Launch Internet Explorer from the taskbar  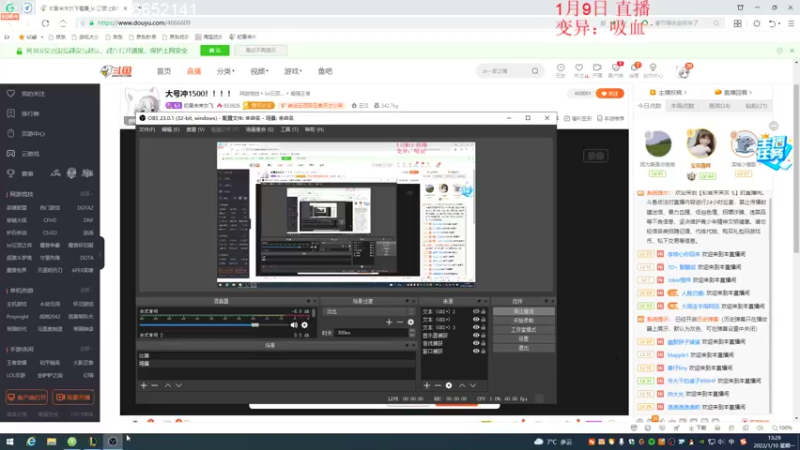(31, 441)
